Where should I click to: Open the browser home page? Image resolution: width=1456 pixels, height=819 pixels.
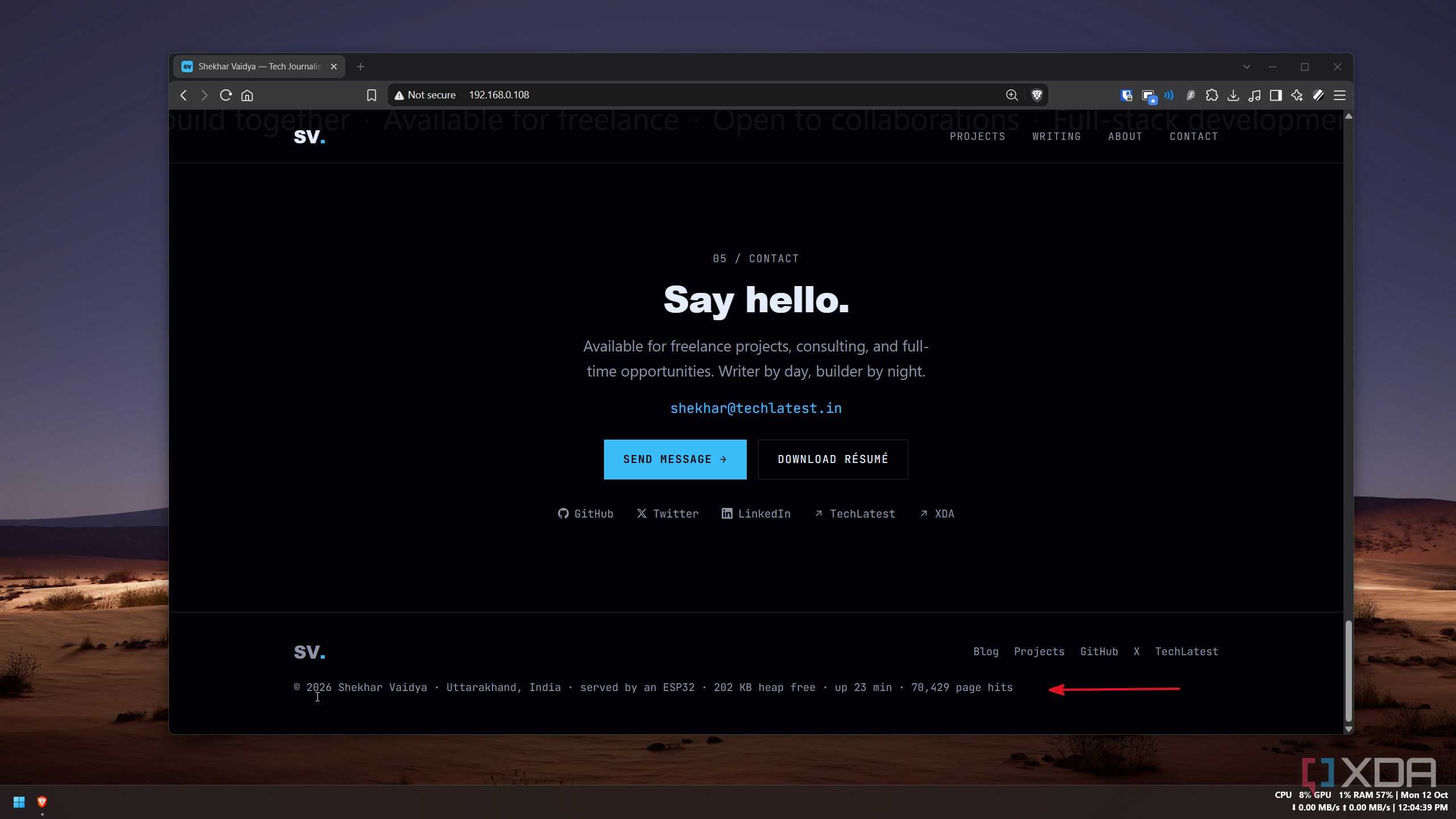pyautogui.click(x=247, y=95)
